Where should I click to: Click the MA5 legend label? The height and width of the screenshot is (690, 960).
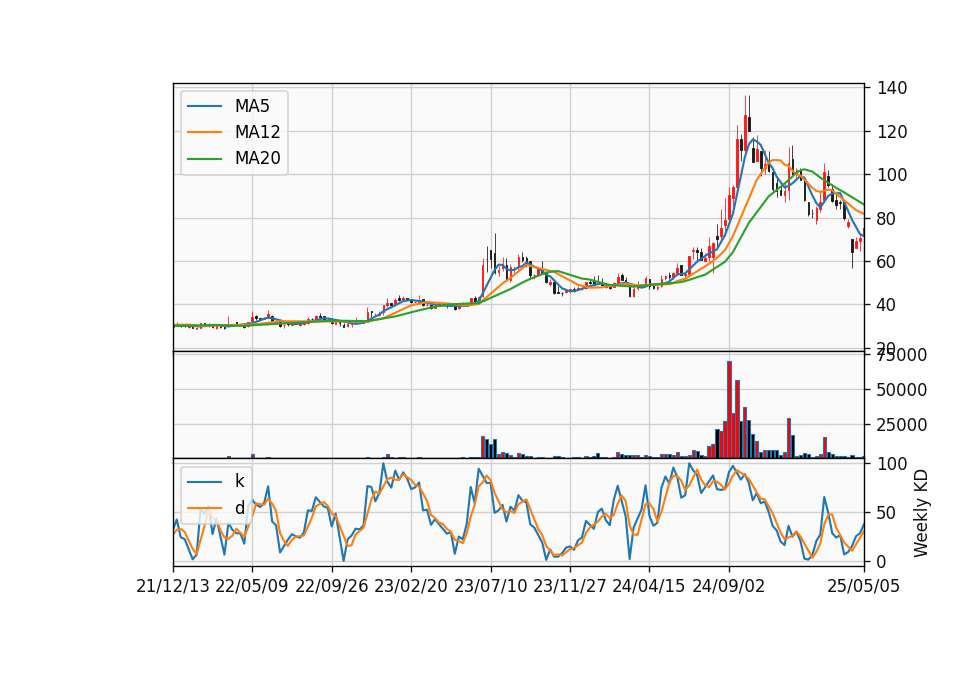[x=252, y=106]
